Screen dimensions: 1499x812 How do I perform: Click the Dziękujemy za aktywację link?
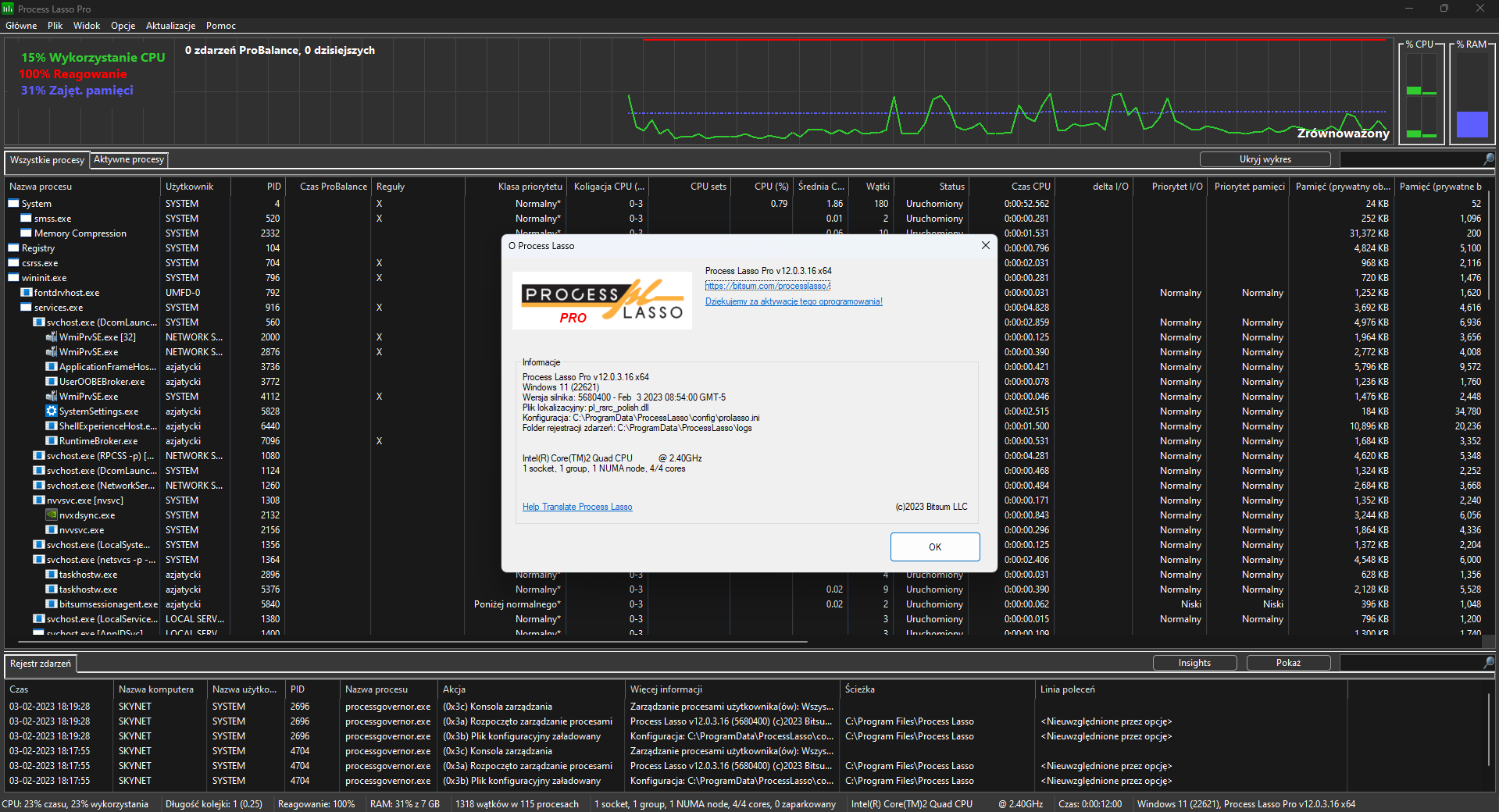[794, 301]
